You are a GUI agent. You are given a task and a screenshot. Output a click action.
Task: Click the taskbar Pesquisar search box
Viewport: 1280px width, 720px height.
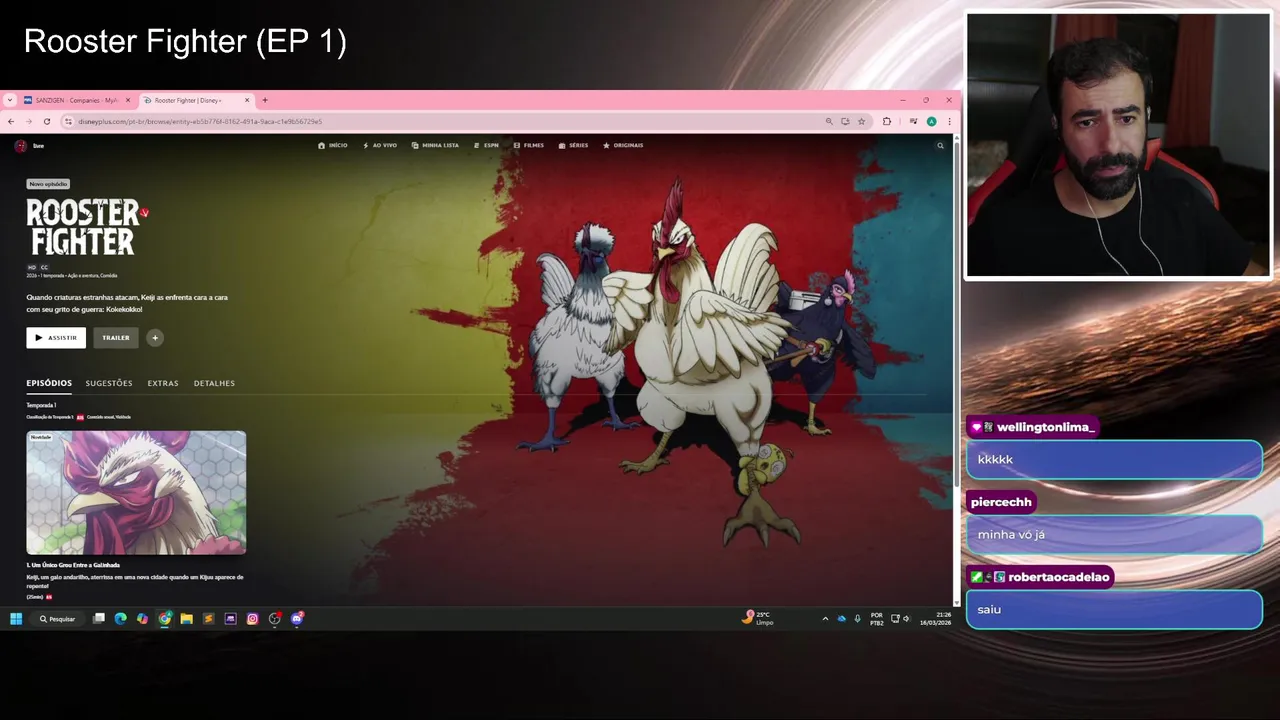(x=58, y=619)
